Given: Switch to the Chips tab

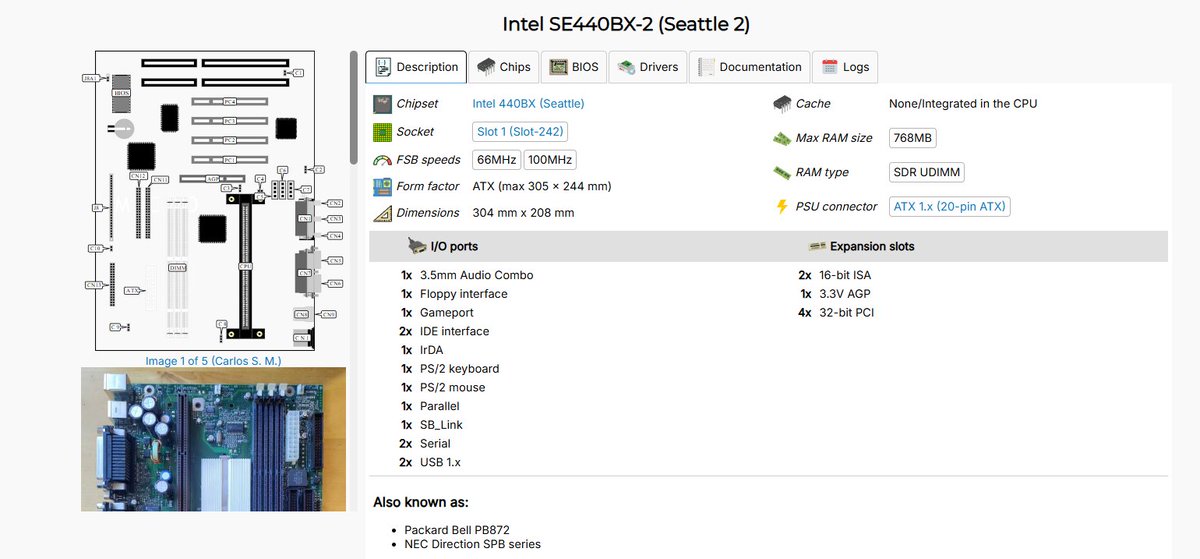Looking at the screenshot, I should (504, 67).
